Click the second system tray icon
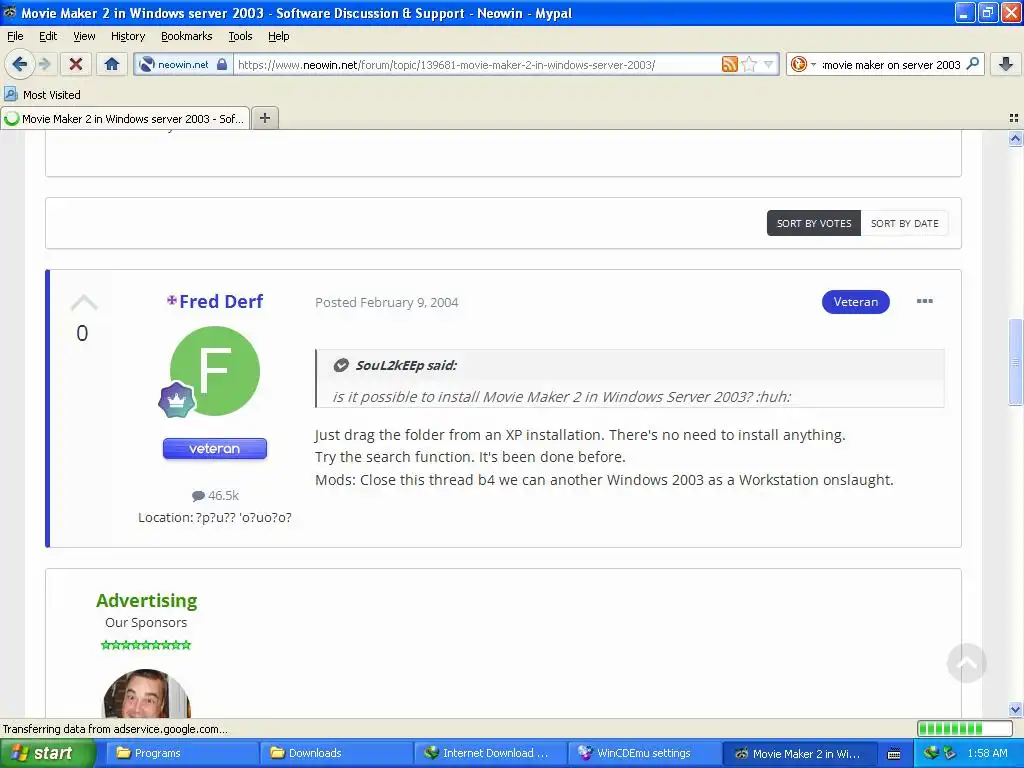 (949, 753)
